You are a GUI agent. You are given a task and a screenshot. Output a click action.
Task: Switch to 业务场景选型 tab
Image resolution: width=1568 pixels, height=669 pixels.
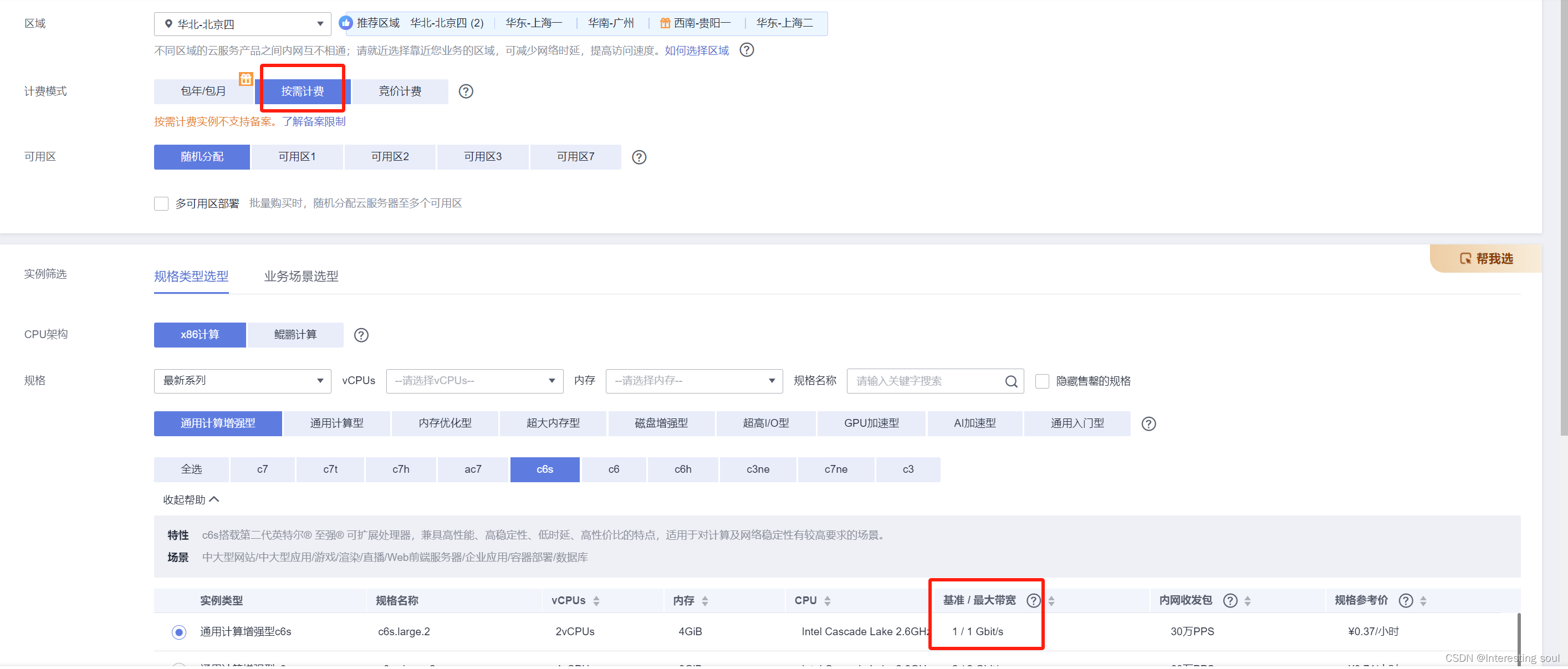click(301, 277)
